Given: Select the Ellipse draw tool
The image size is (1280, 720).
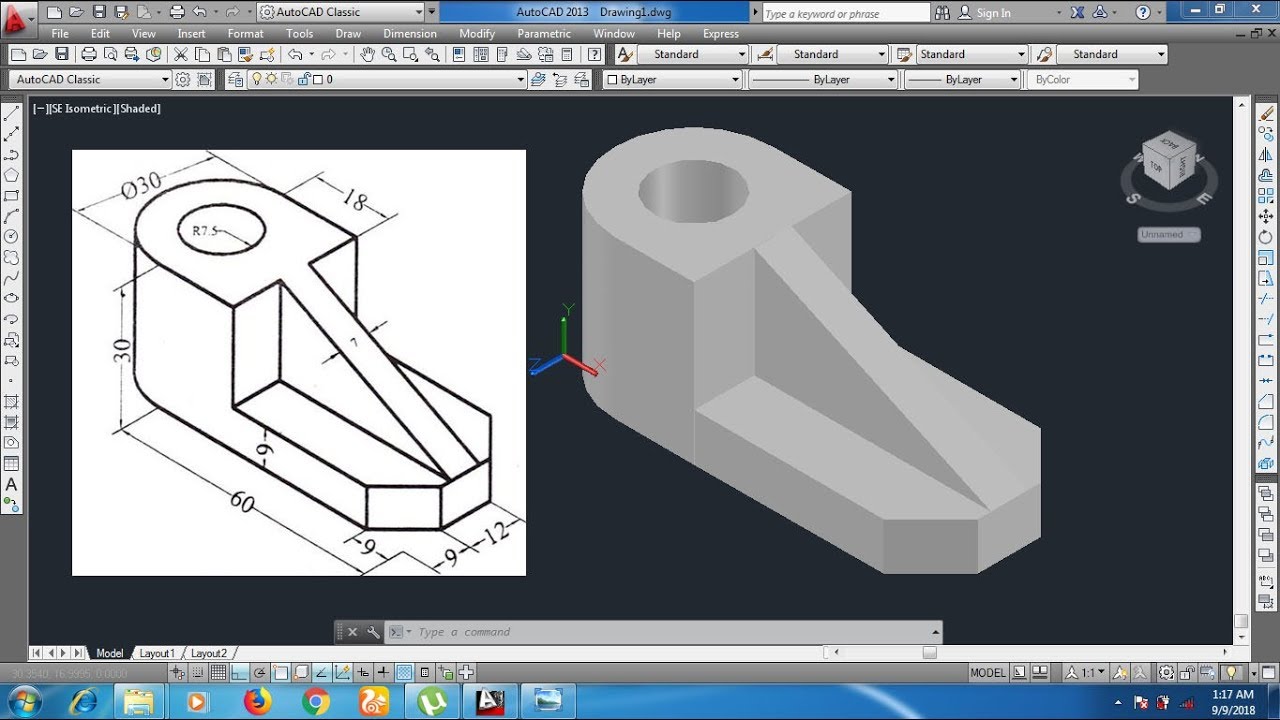Looking at the screenshot, I should click(x=12, y=298).
